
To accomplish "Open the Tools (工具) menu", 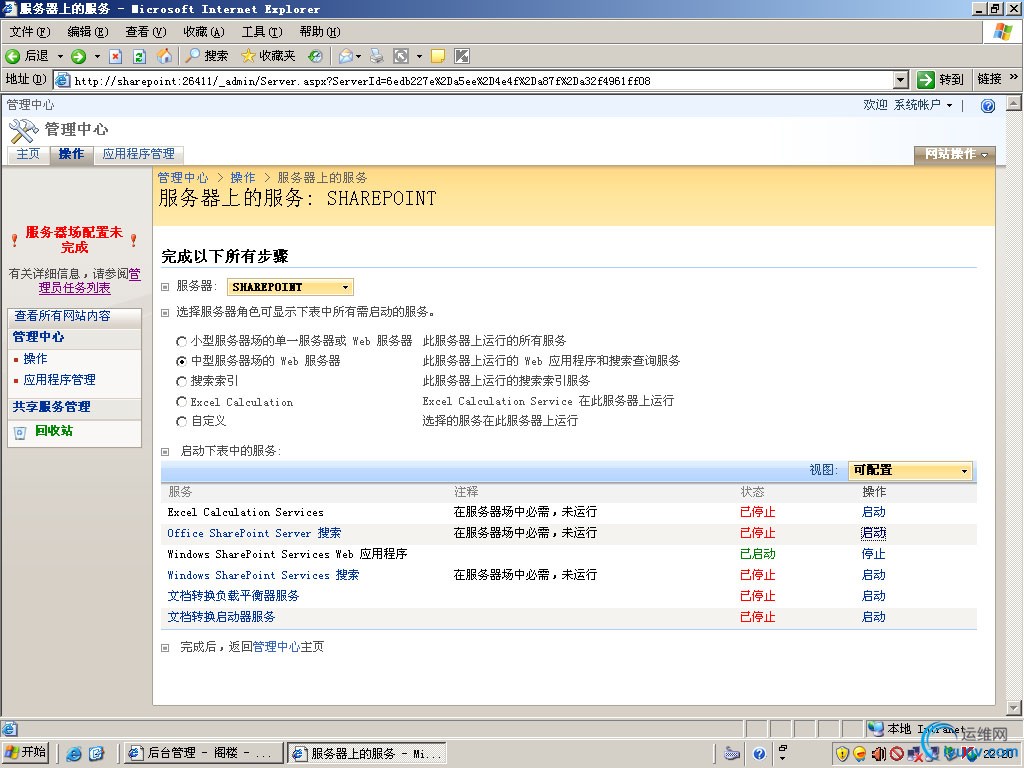I will pos(262,31).
